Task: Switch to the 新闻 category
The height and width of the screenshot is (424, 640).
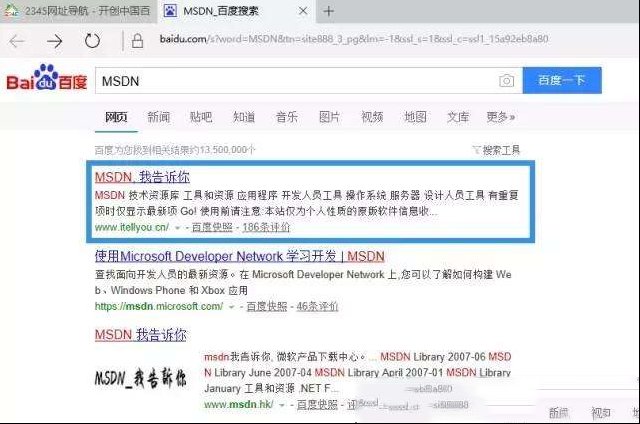Action: click(x=158, y=118)
